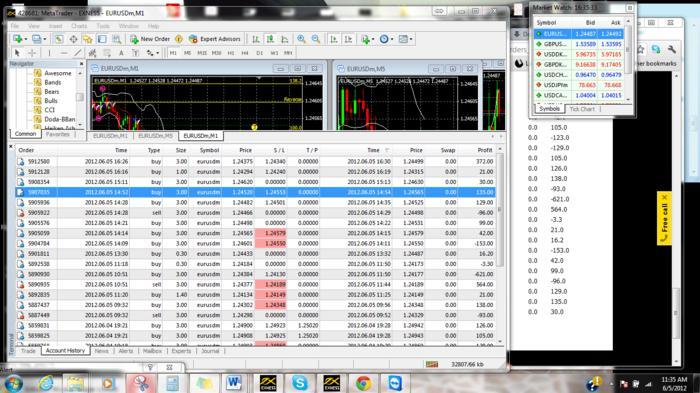Screen dimensions: 700x393
Task: Open Skype from the taskbar
Action: tap(300, 383)
